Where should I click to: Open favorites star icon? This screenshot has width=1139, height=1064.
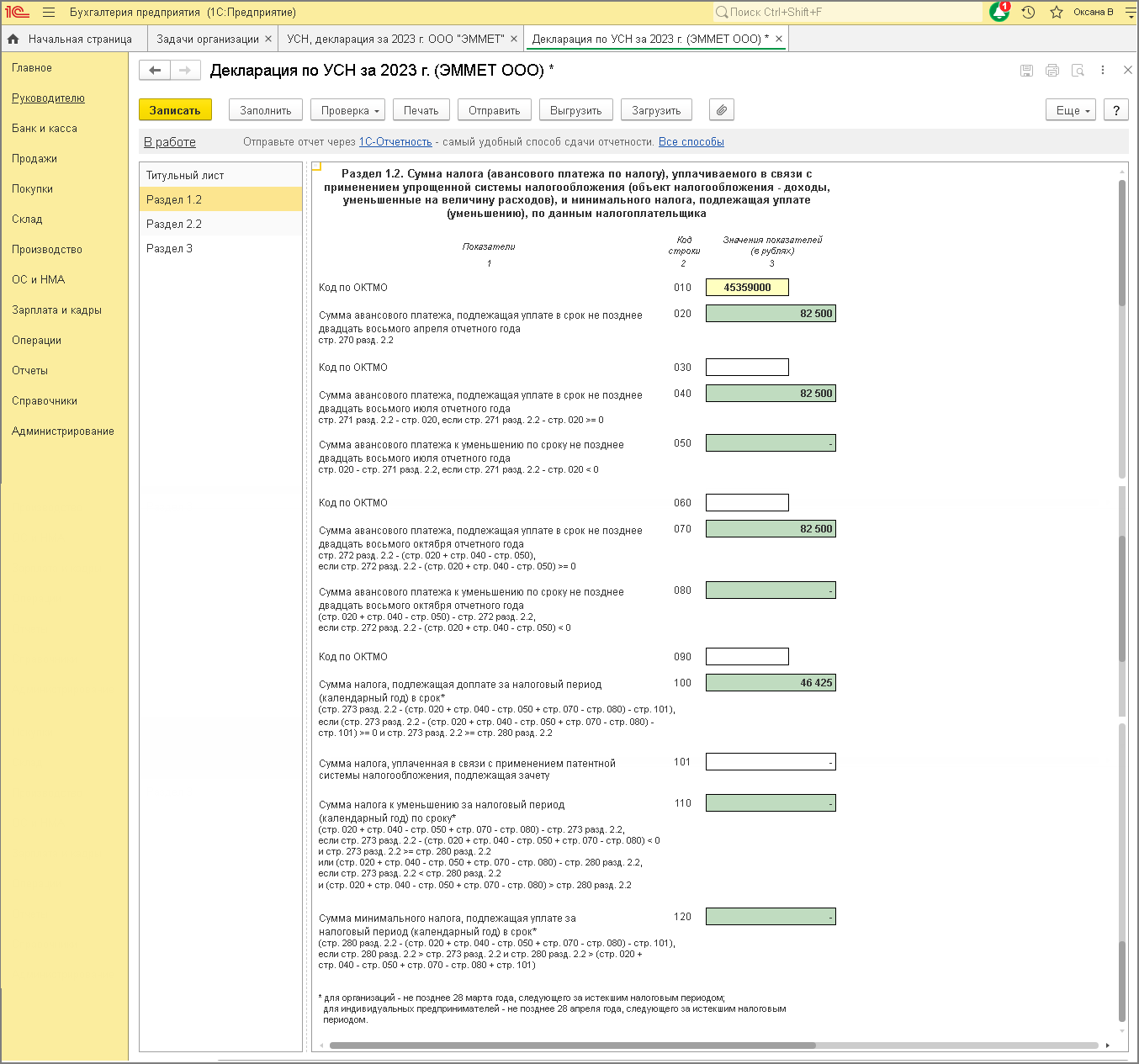(x=1057, y=13)
